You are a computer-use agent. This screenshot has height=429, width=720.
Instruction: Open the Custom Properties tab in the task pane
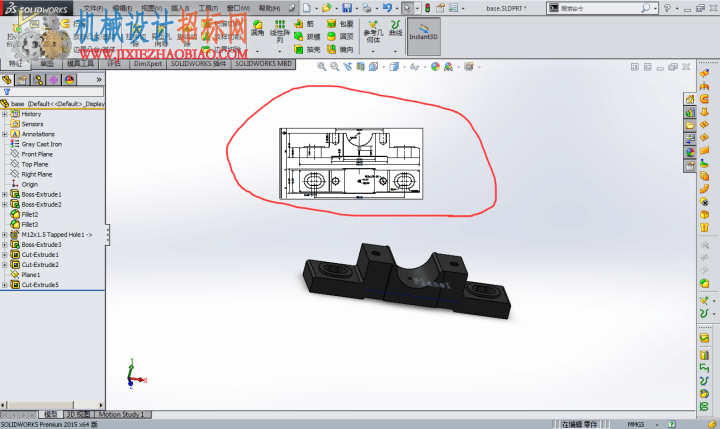pos(690,165)
